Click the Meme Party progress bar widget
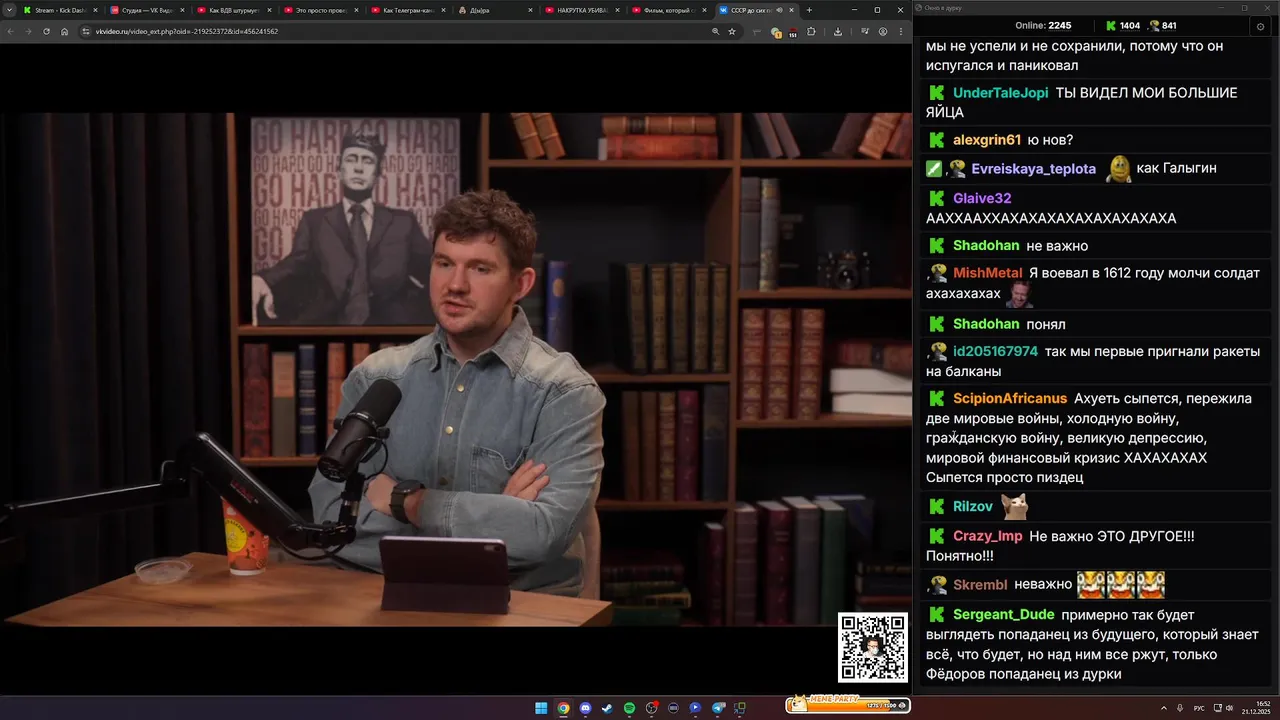Image resolution: width=1280 pixels, height=720 pixels. [847, 704]
